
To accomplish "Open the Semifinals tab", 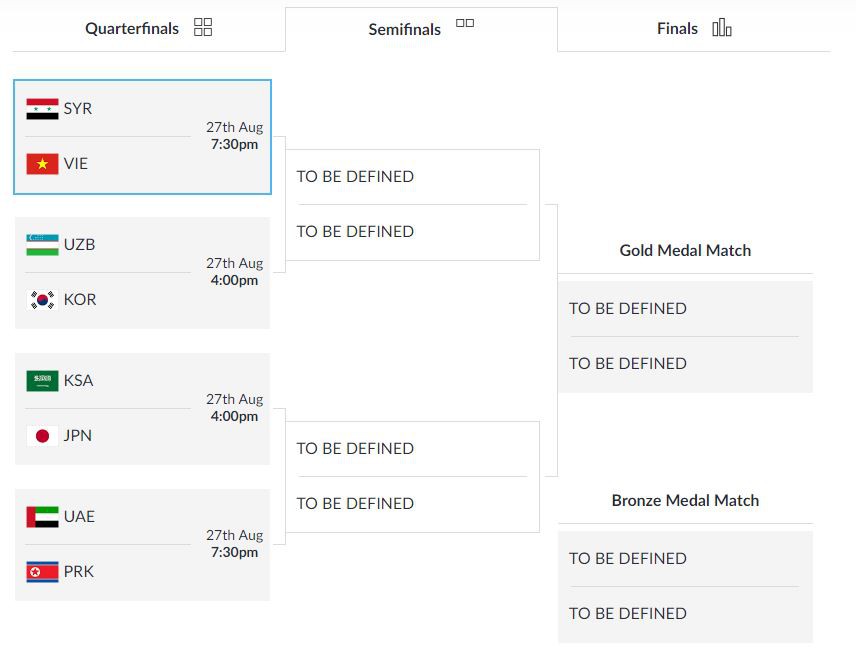I will [x=405, y=30].
